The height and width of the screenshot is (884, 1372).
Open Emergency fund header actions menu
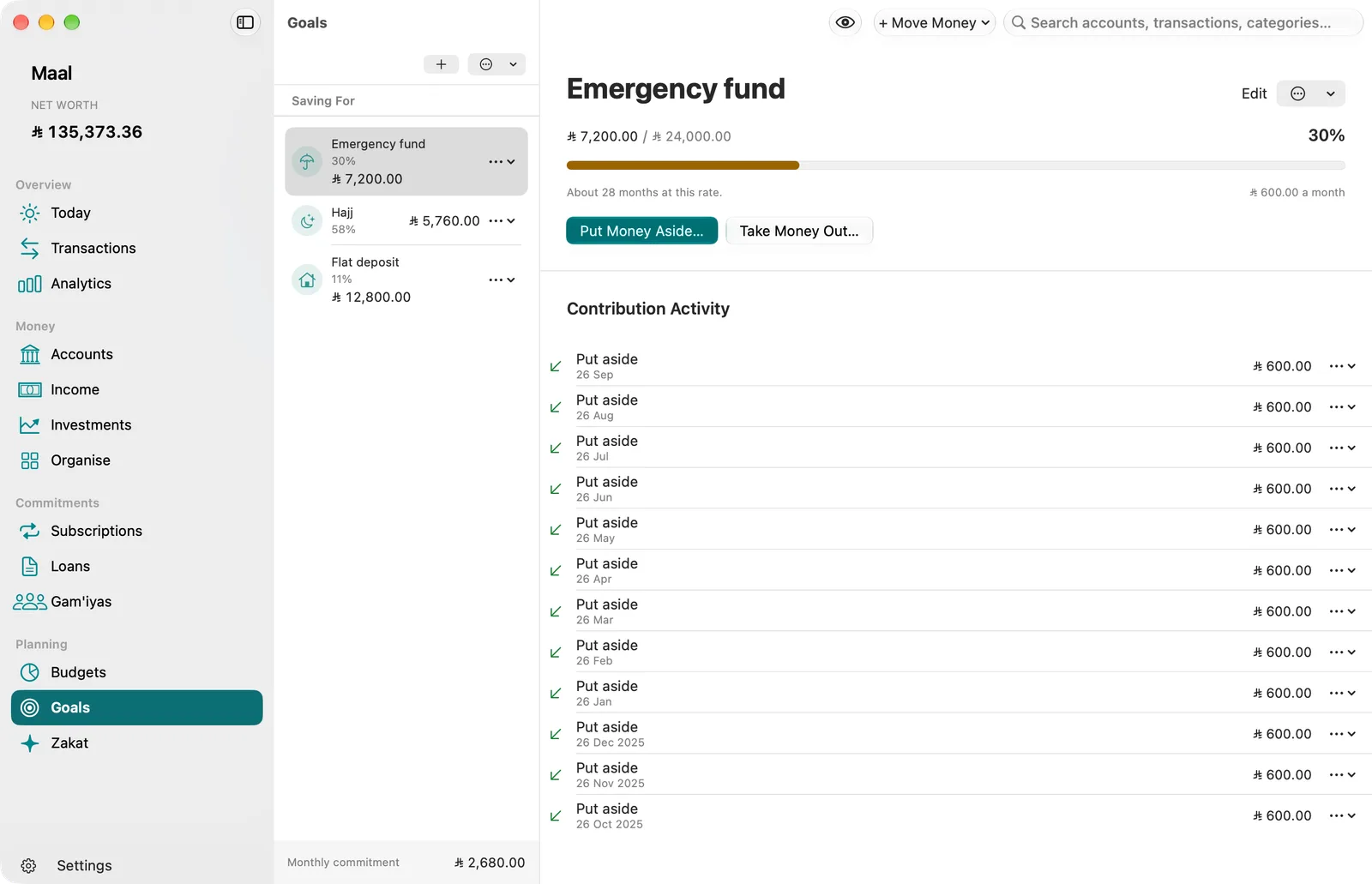point(1310,93)
